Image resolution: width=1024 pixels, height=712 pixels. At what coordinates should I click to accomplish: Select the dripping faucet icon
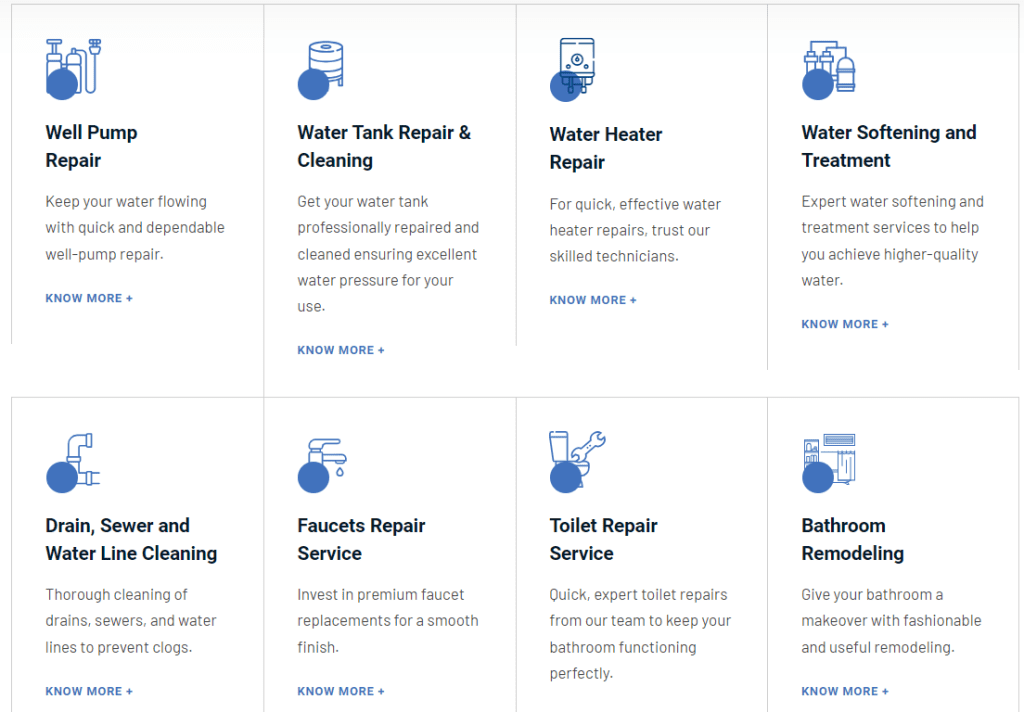321,461
